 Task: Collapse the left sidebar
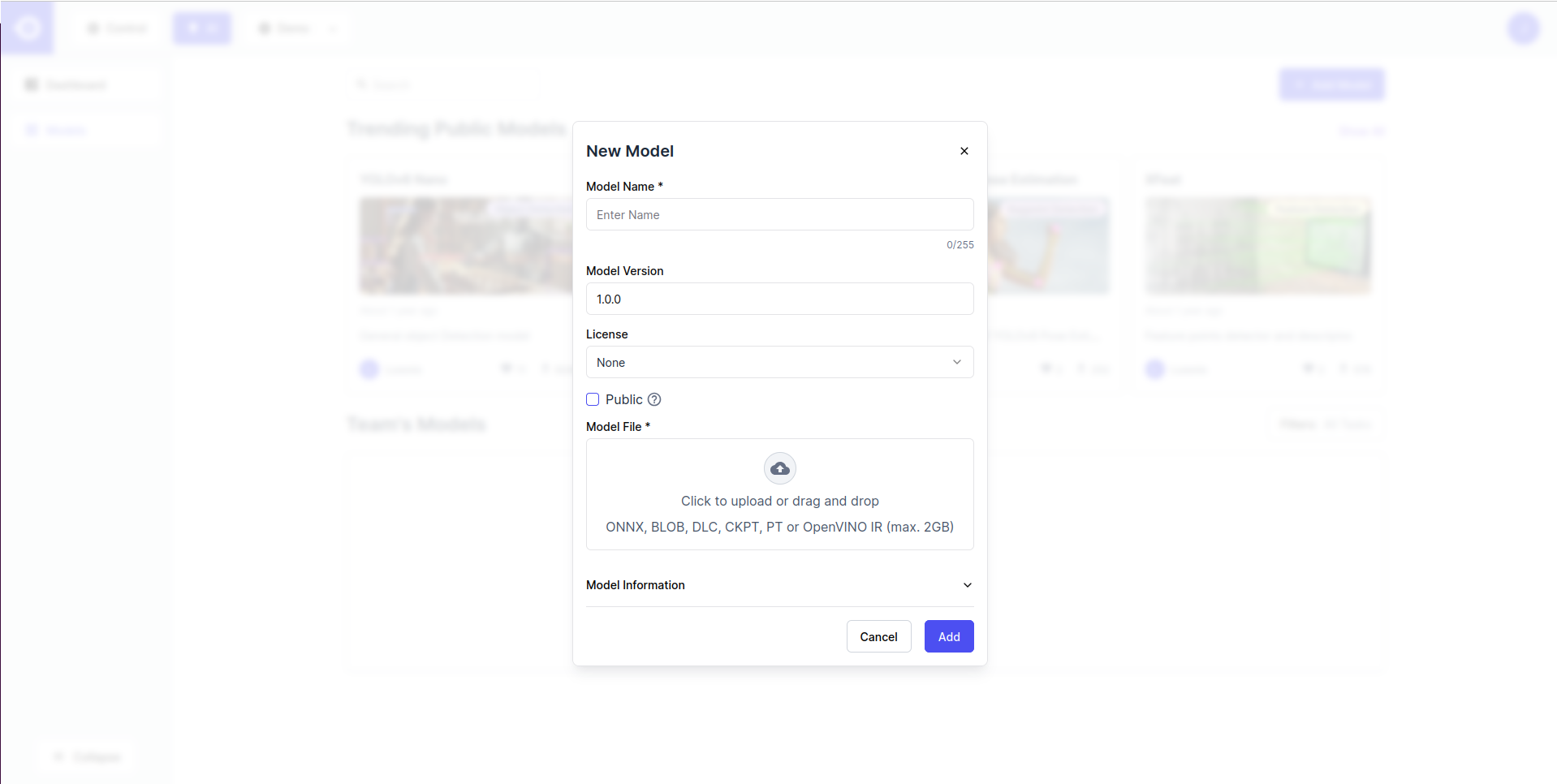[87, 757]
